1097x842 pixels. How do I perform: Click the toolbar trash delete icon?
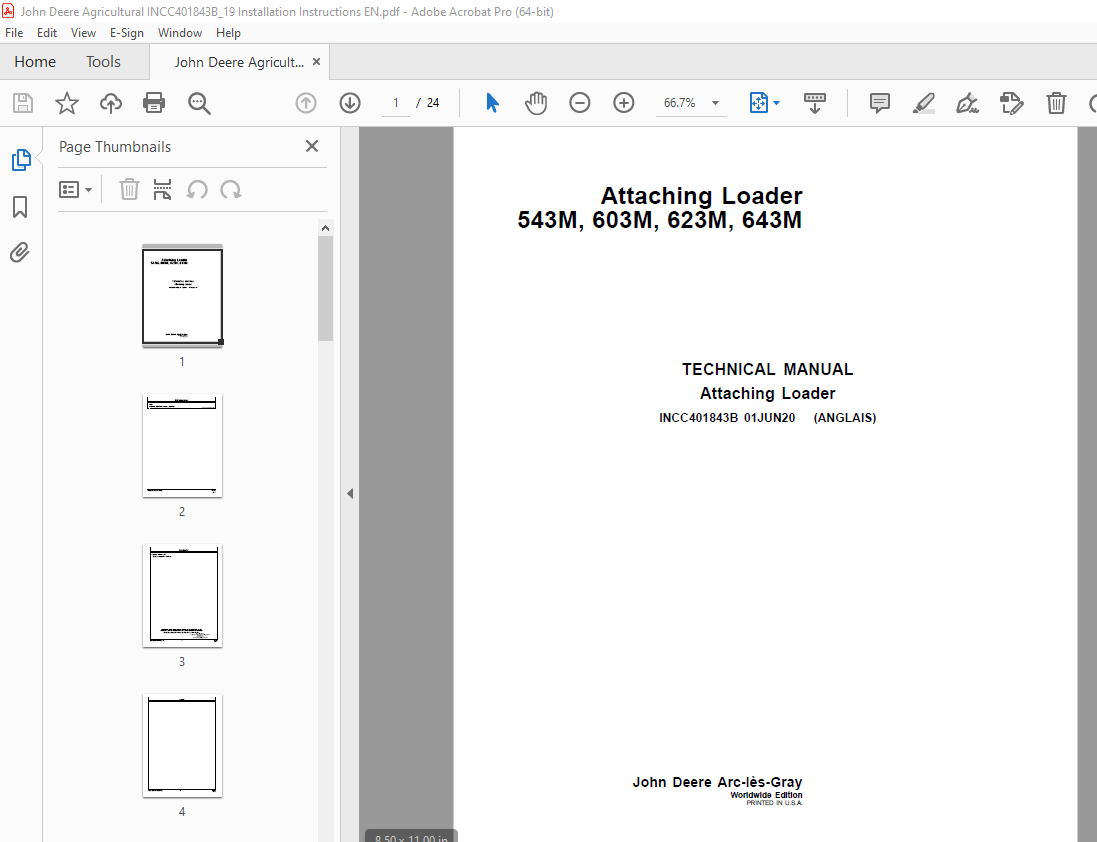tap(1056, 103)
